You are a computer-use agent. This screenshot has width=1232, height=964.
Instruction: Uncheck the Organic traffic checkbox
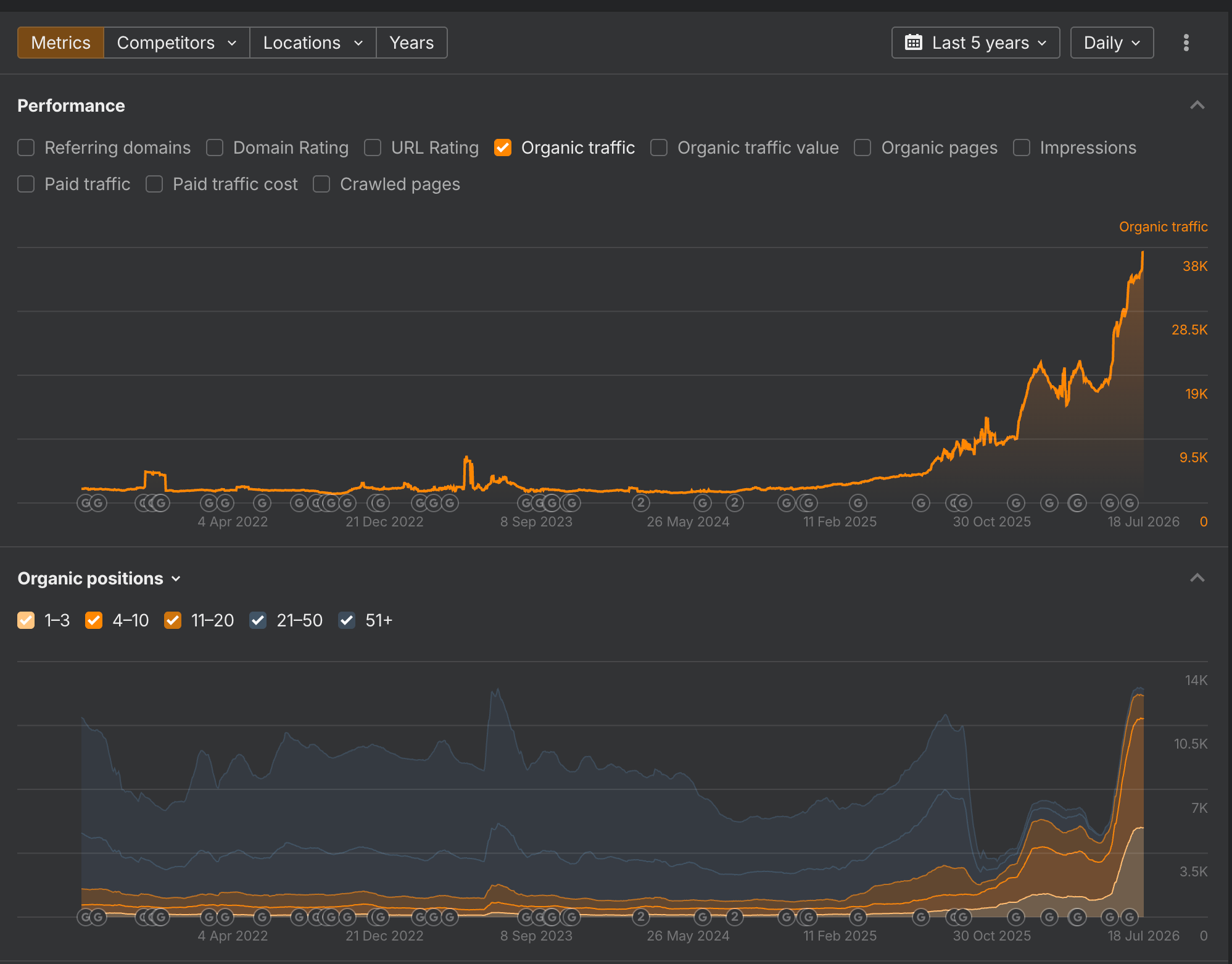pyautogui.click(x=503, y=148)
